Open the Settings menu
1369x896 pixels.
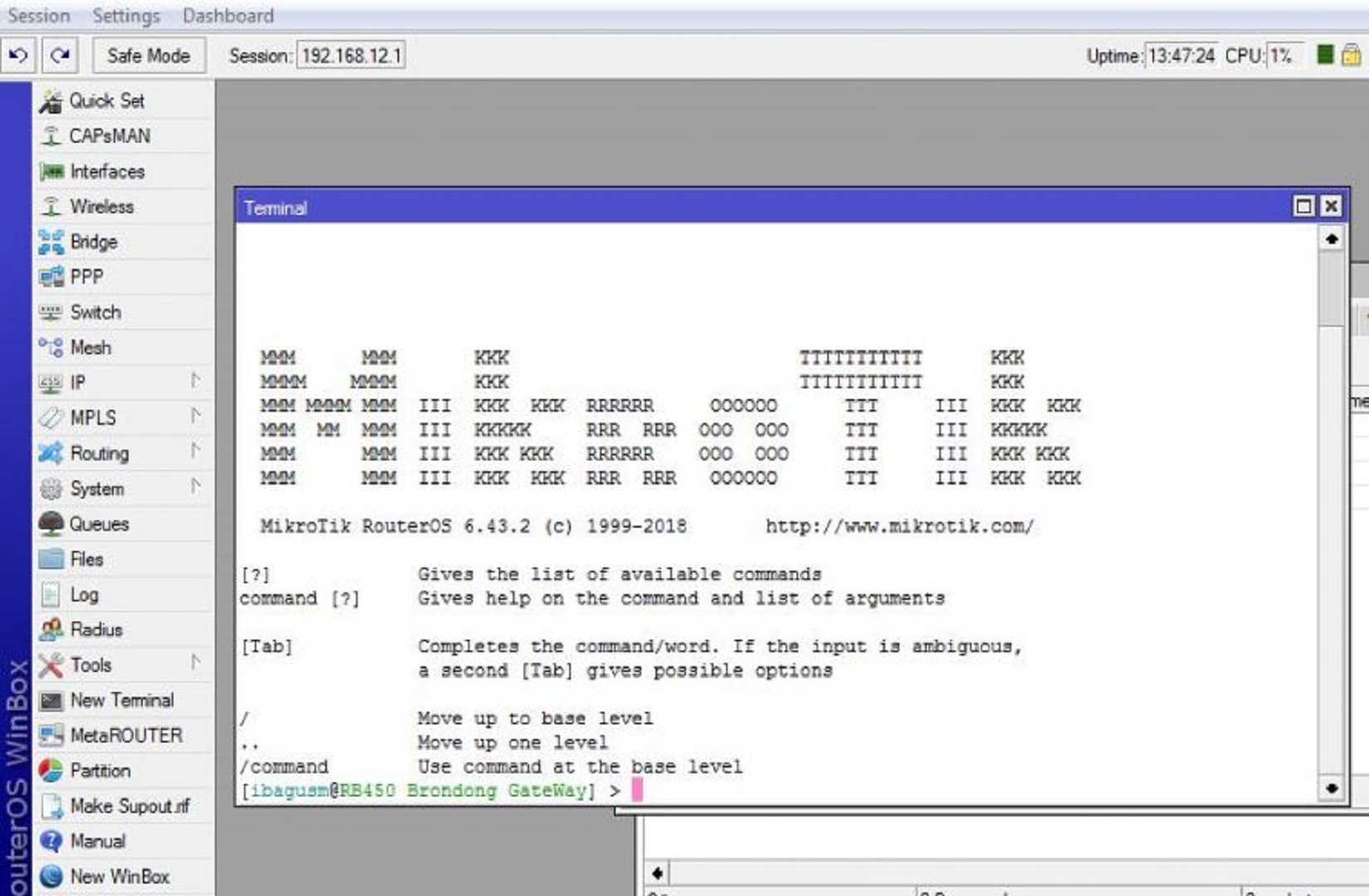coord(126,16)
